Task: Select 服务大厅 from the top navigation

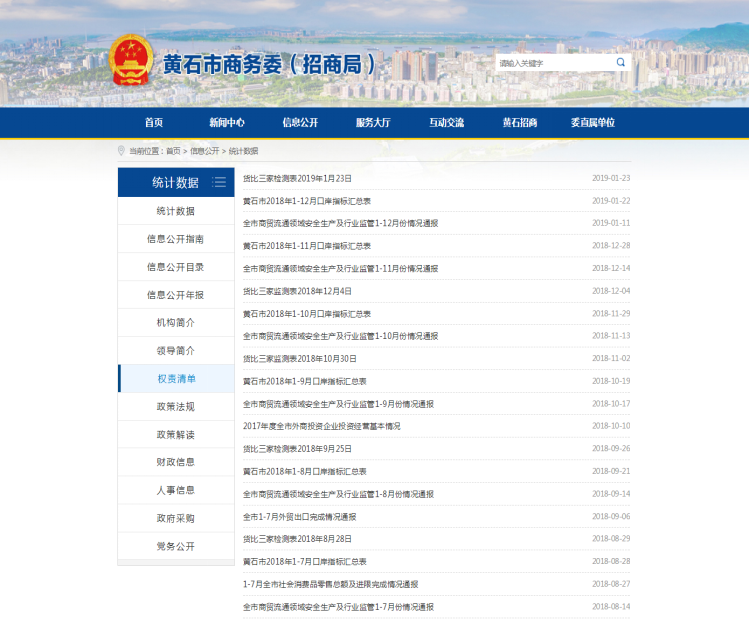Action: [373, 122]
